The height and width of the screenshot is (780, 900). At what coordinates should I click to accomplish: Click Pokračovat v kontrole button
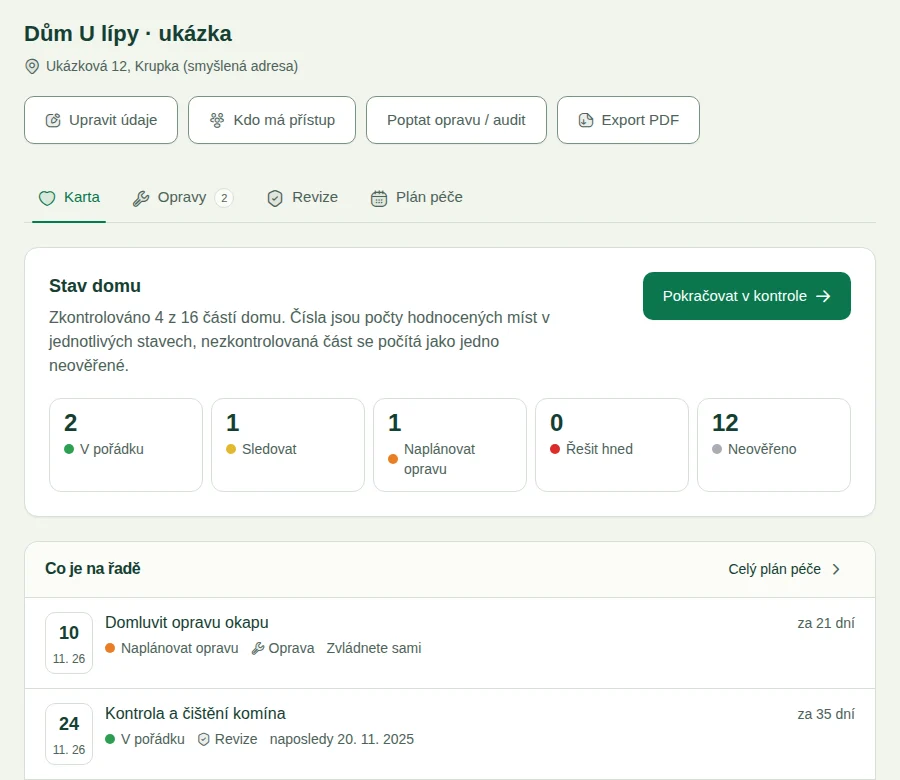click(x=747, y=296)
